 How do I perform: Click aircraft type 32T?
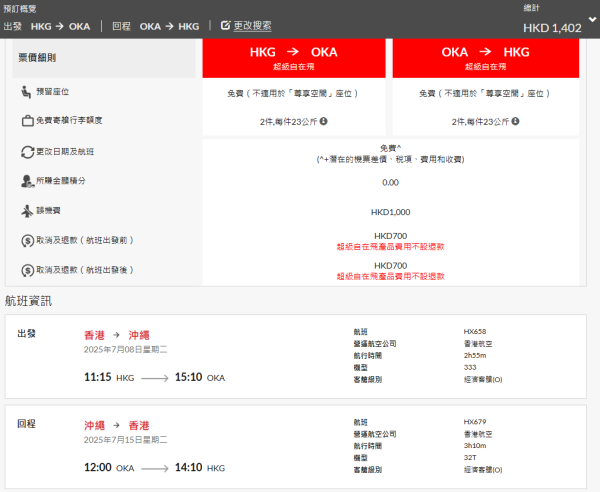pos(470,458)
